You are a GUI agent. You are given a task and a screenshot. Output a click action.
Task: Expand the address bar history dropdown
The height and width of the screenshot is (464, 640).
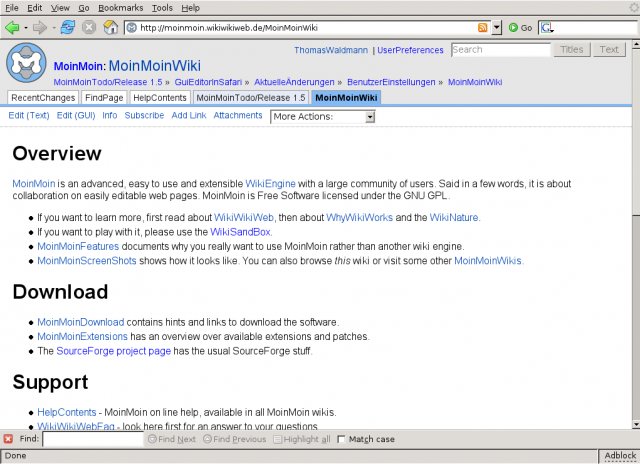tap(498, 27)
